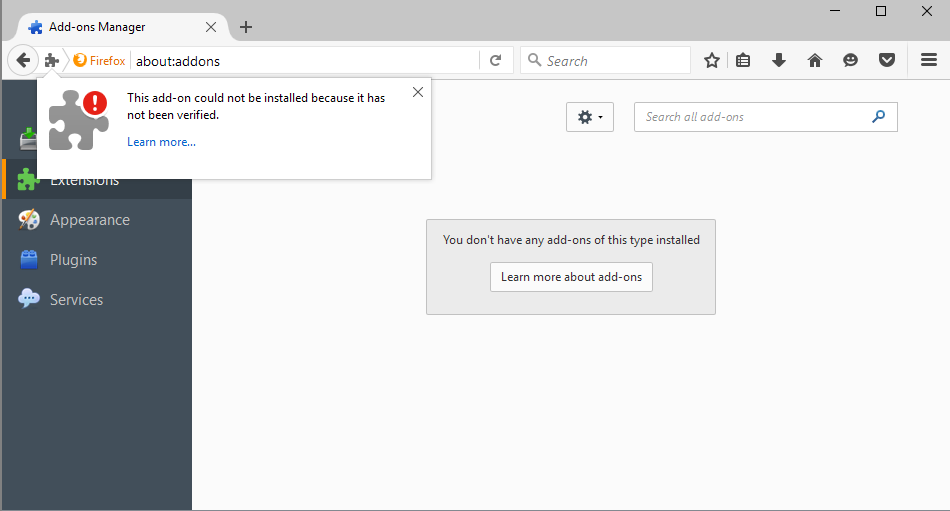Select the Appearance category
This screenshot has width=950, height=511.
click(97, 219)
